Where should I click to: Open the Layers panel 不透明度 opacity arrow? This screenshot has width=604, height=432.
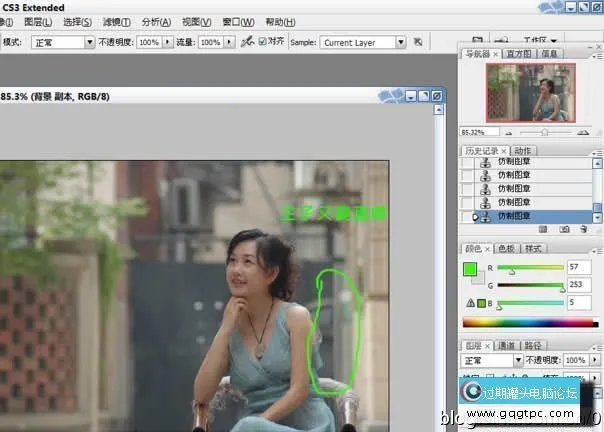(x=595, y=360)
